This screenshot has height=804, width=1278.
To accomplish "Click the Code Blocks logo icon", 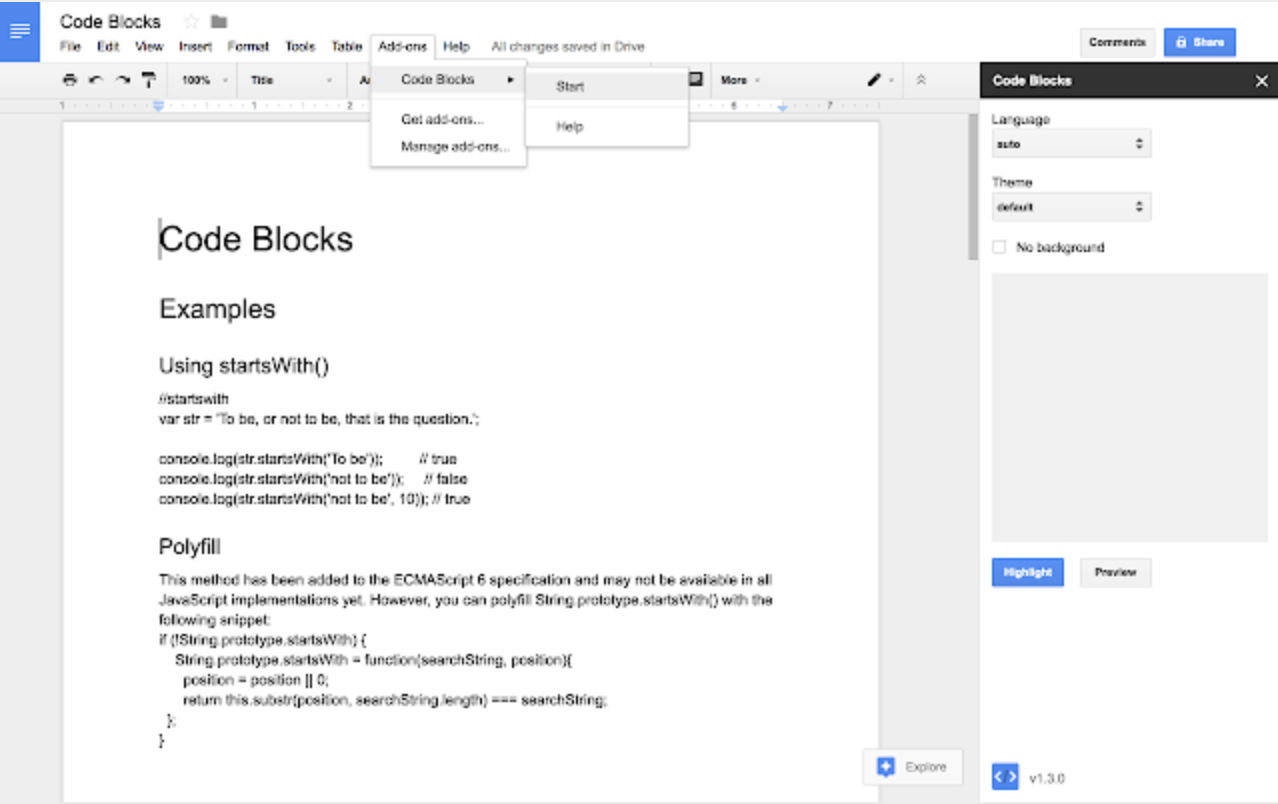I will click(x=1005, y=776).
